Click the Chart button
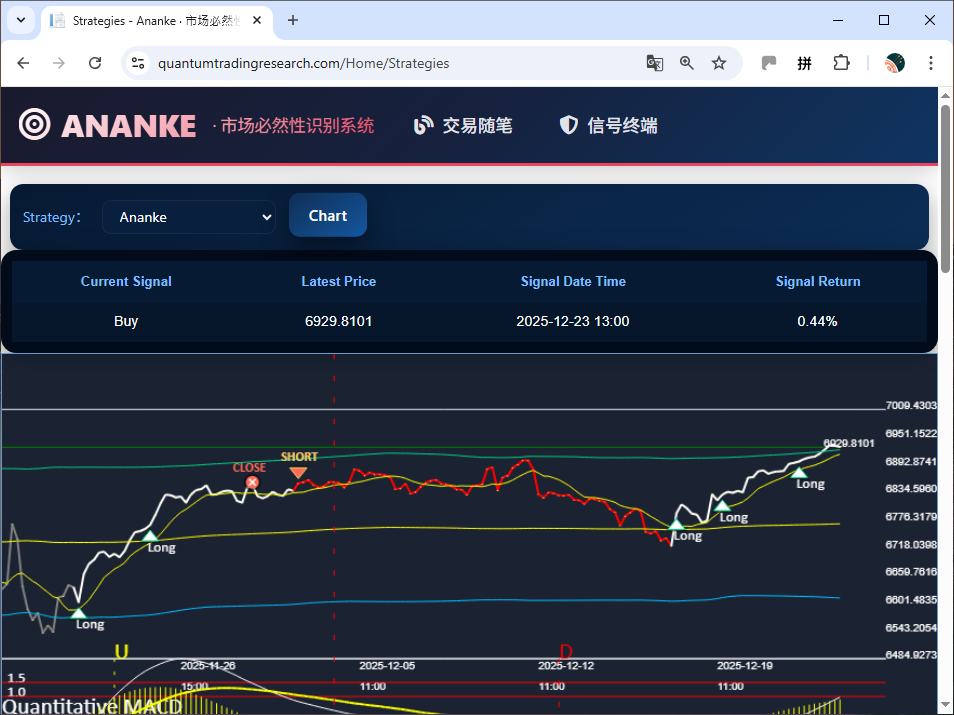The image size is (954, 715). click(327, 215)
